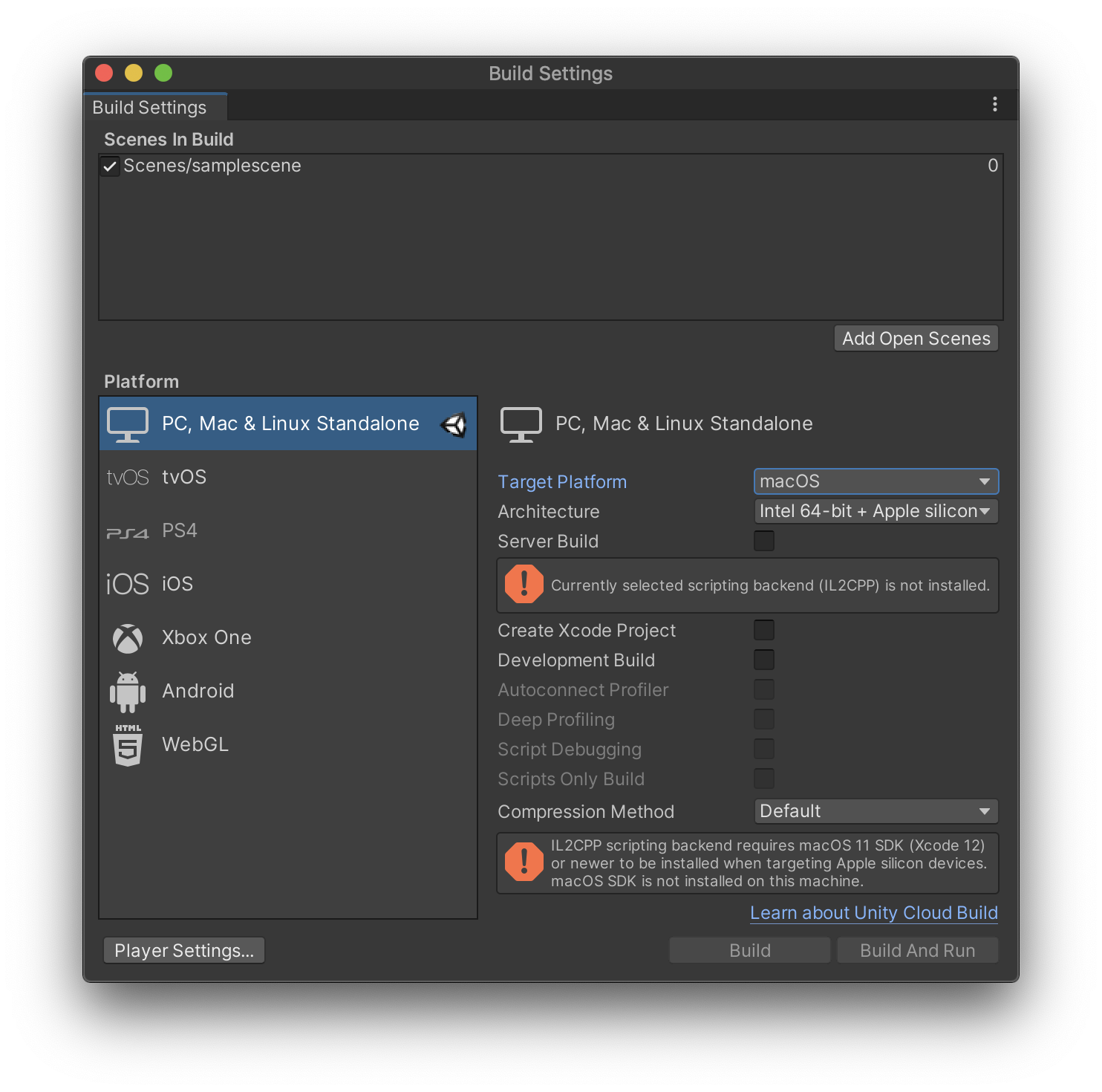Open the Compression Method dropdown
Viewport: 1102px width, 1092px height.
[876, 811]
